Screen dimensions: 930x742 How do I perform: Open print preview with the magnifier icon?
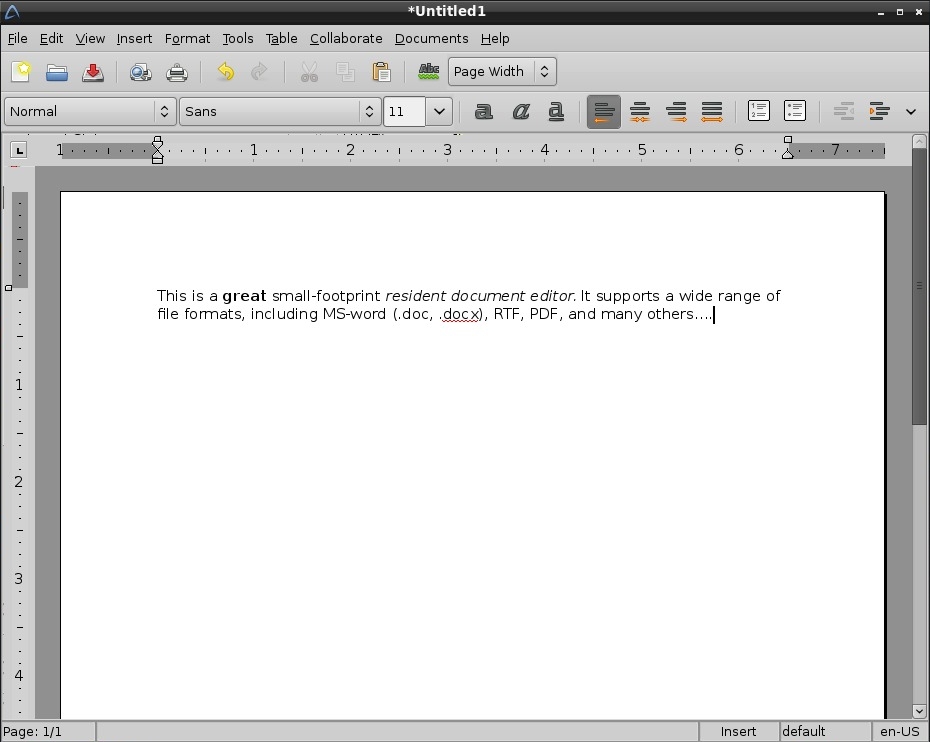(141, 72)
